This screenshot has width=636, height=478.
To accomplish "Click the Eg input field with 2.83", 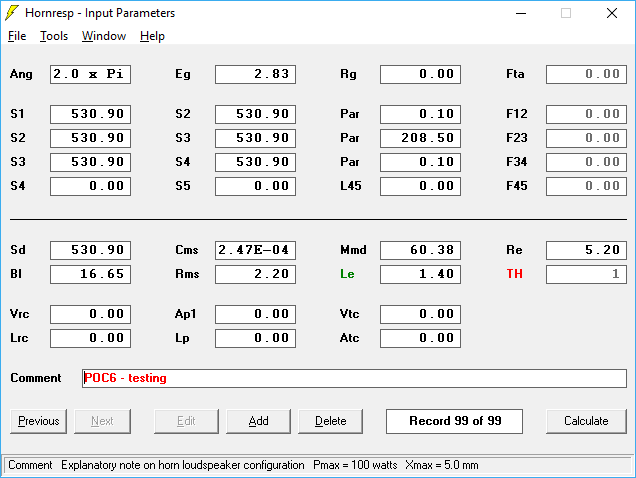I will pyautogui.click(x=255, y=74).
